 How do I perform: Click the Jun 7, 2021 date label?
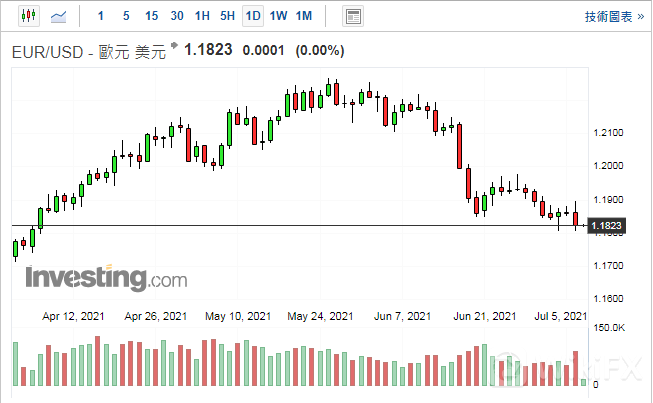[x=401, y=316]
